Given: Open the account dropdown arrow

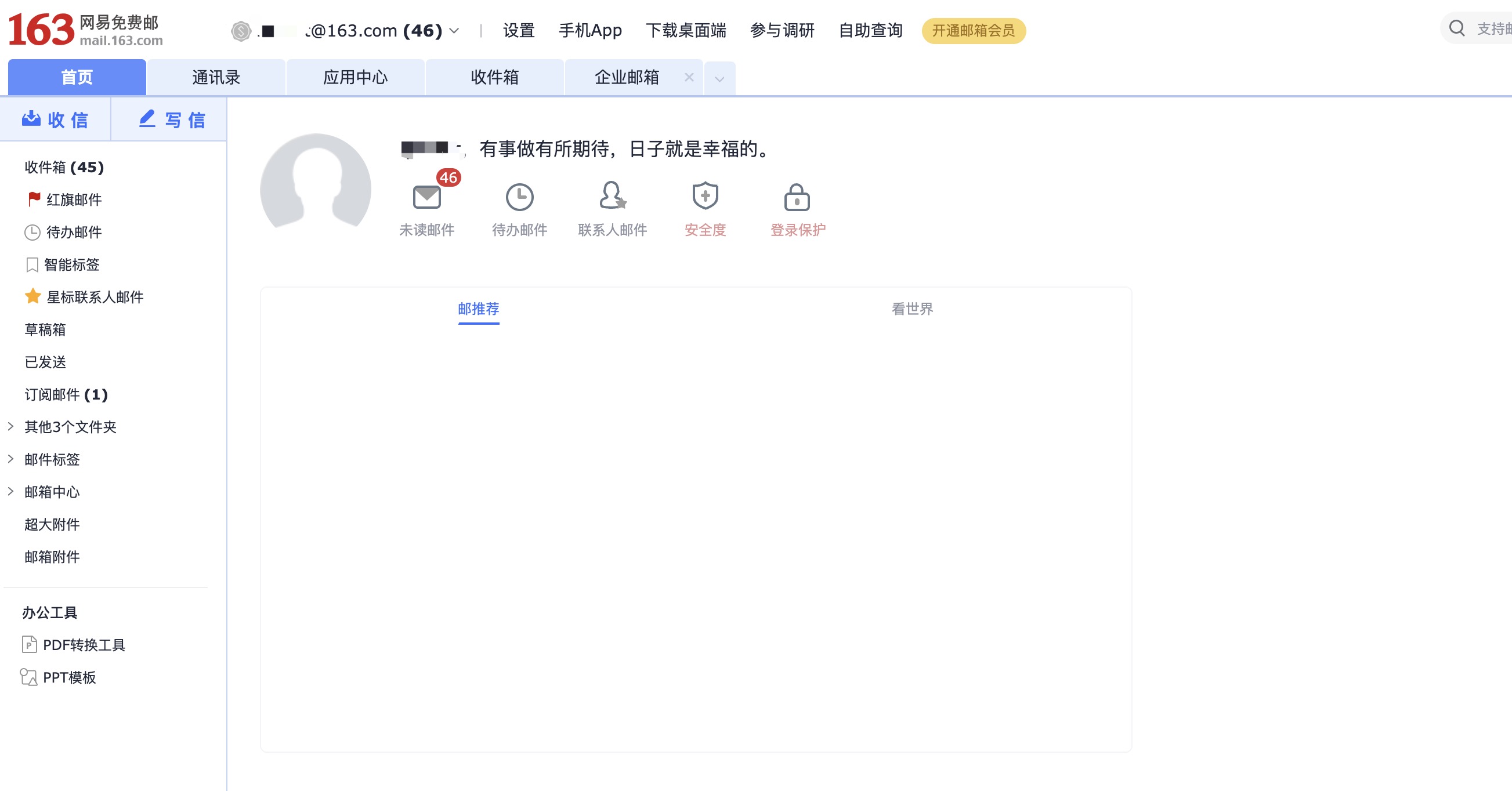Looking at the screenshot, I should pos(454,31).
